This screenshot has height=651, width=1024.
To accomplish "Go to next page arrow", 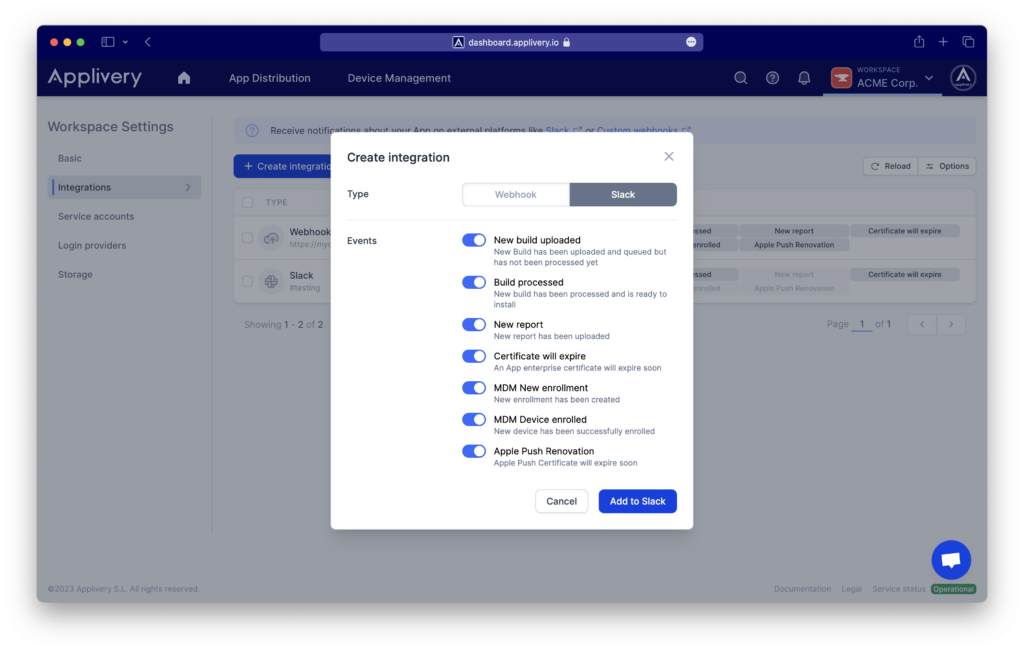I will (951, 324).
